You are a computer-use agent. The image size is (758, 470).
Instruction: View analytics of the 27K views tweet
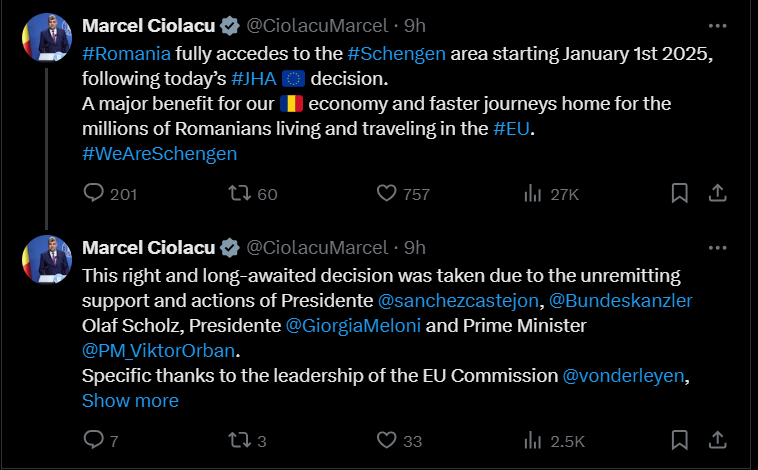click(x=533, y=194)
